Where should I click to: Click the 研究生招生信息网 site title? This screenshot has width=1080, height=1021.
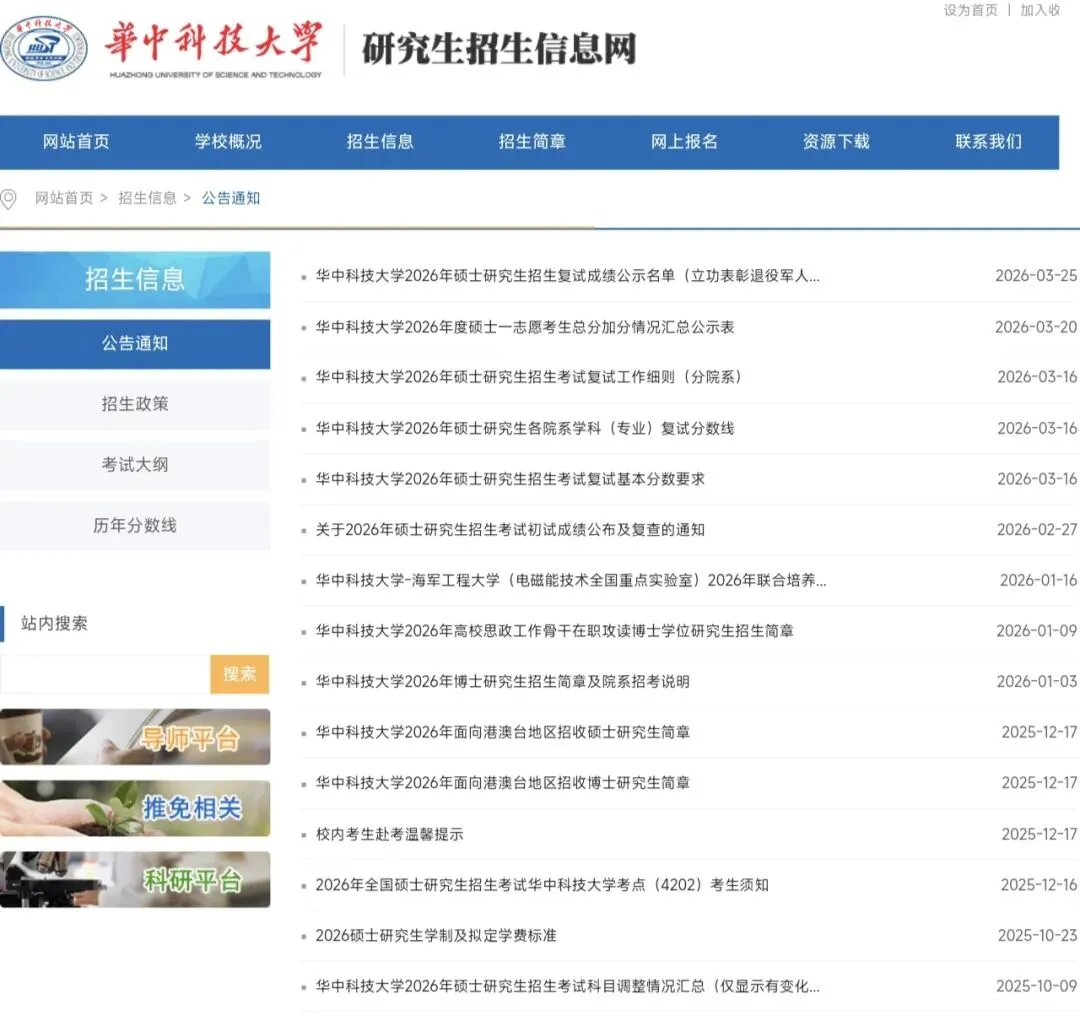499,49
